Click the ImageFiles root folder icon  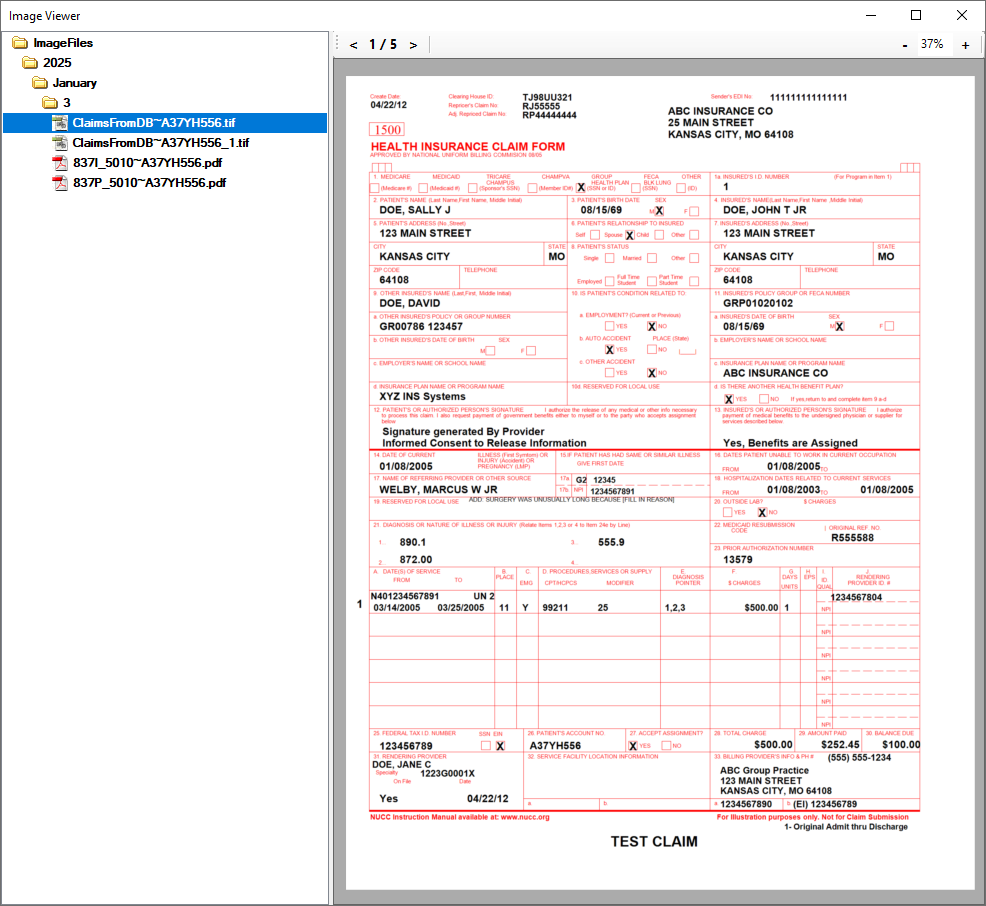point(20,43)
